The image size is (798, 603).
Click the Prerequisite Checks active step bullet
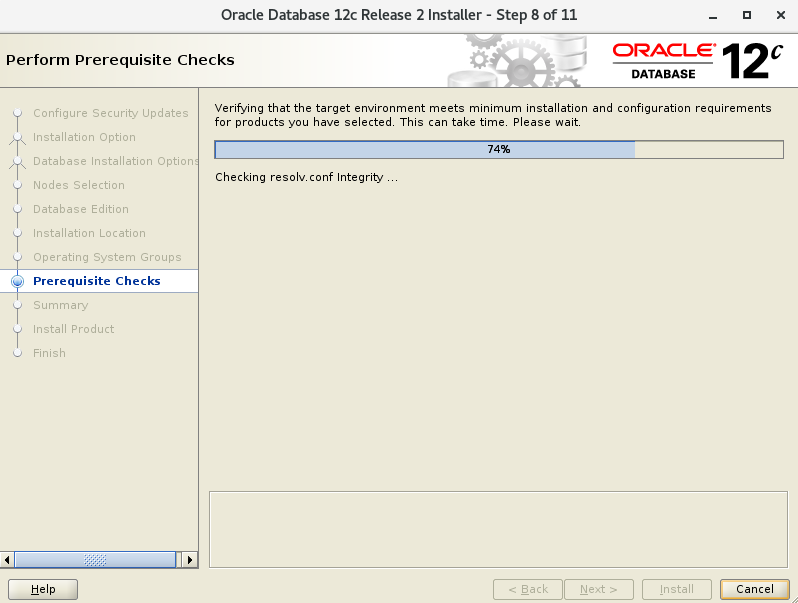[x=17, y=281]
